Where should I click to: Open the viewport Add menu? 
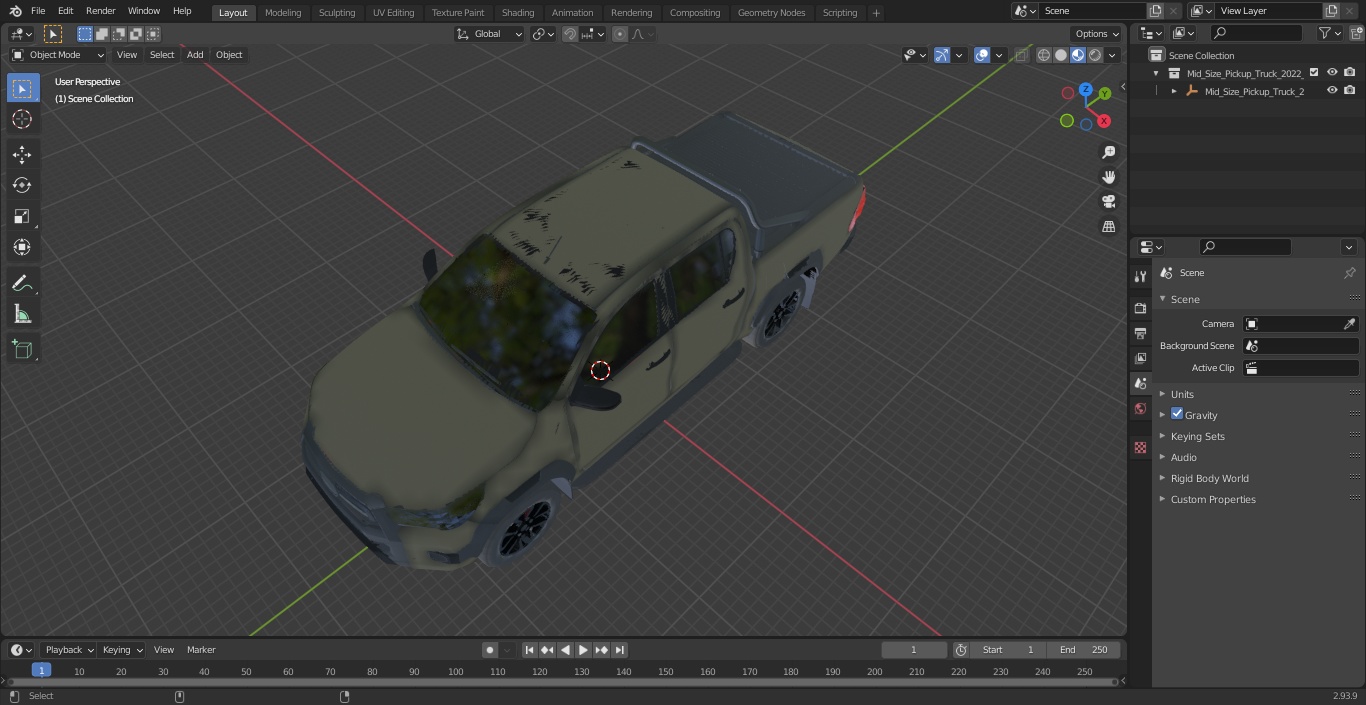point(195,55)
